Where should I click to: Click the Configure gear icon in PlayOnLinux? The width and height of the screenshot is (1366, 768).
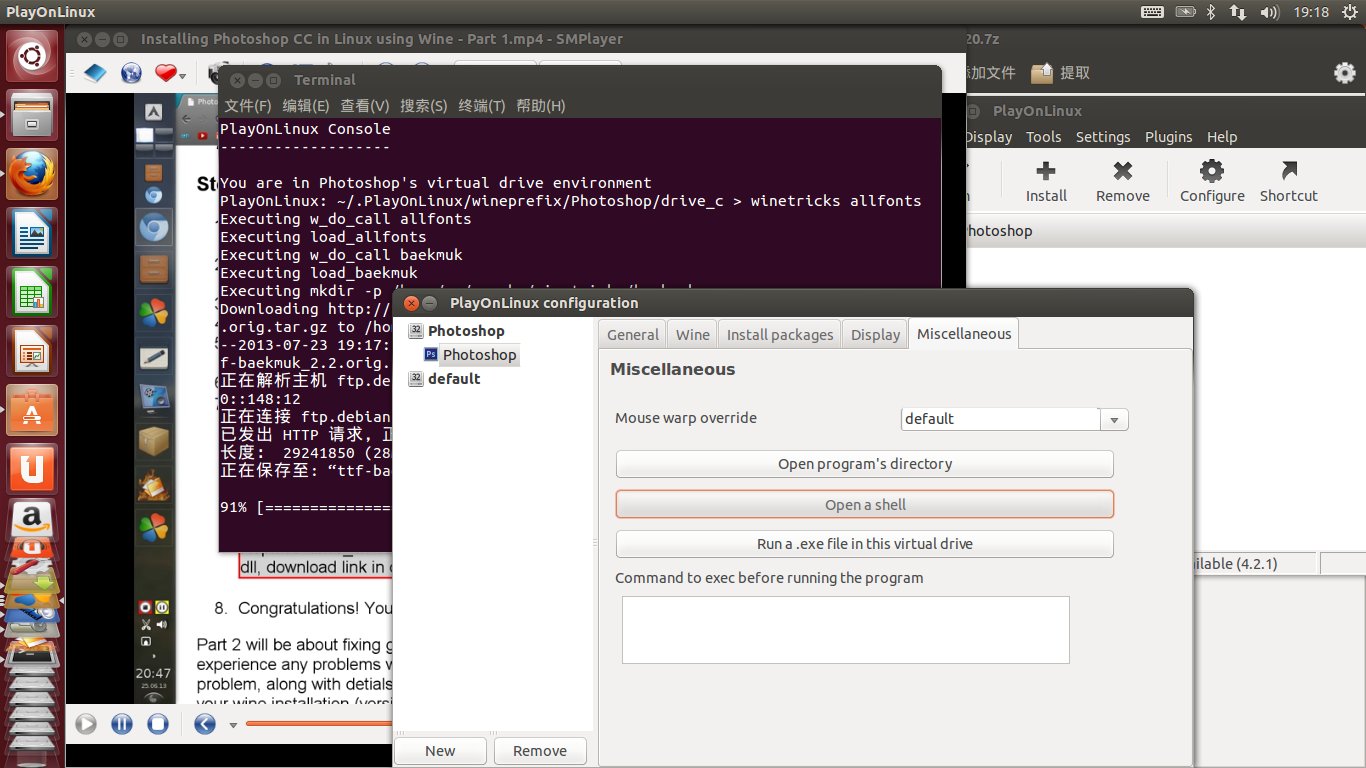pyautogui.click(x=1212, y=171)
